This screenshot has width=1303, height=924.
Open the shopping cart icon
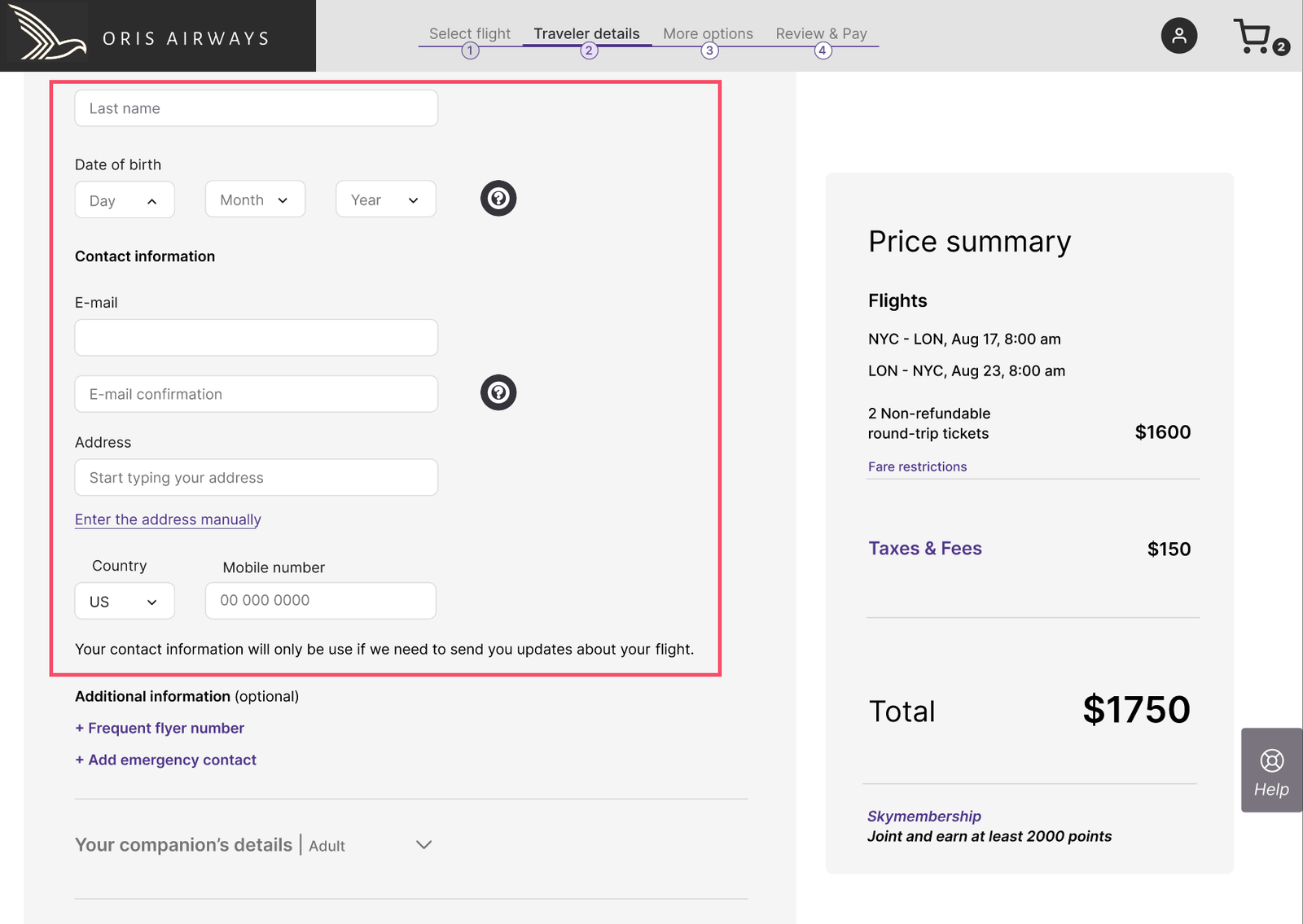point(1253,37)
